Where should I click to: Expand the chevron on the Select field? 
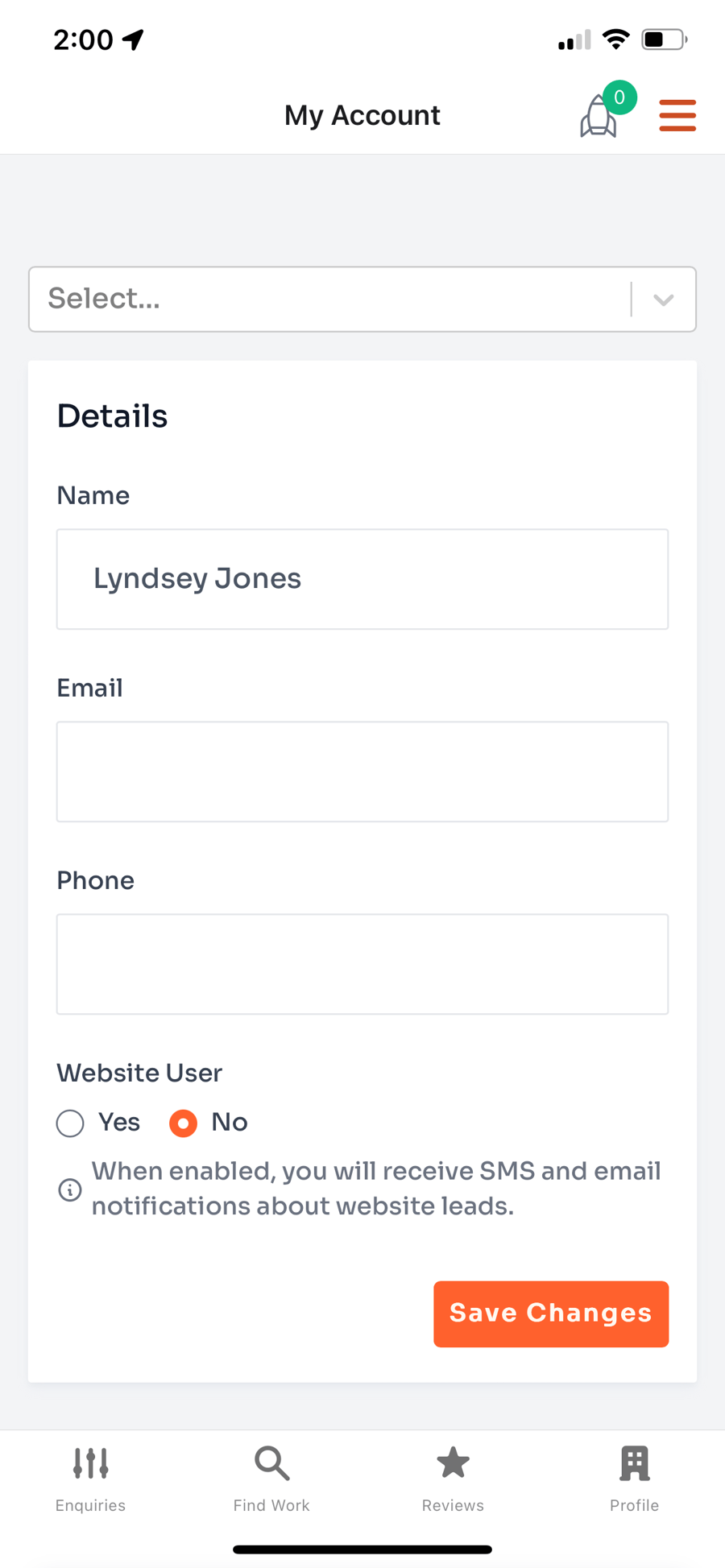click(663, 299)
